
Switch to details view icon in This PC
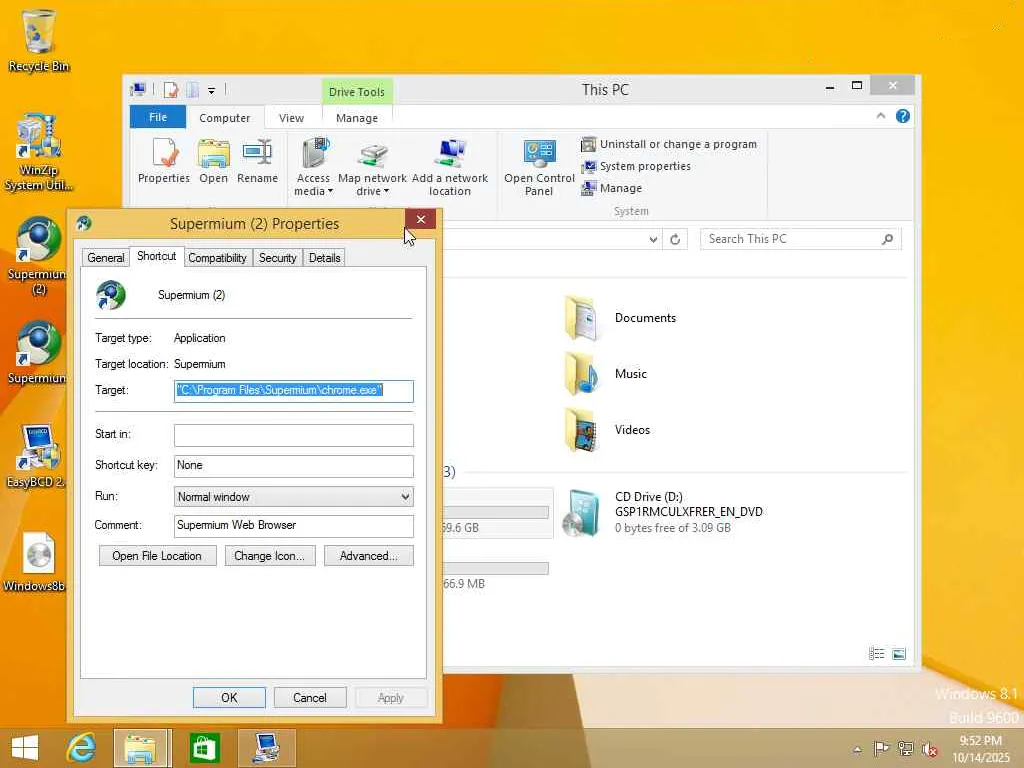(876, 654)
